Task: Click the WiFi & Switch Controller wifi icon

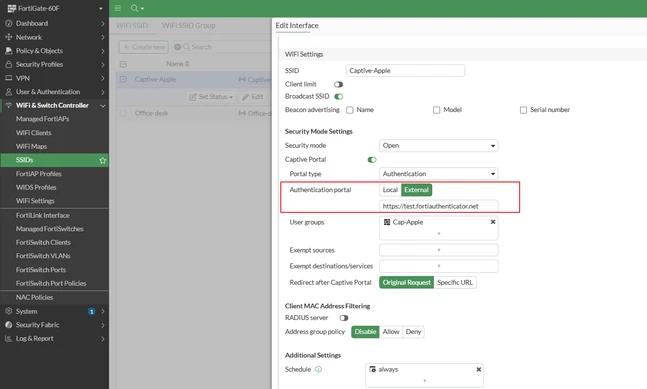Action: 8,105
